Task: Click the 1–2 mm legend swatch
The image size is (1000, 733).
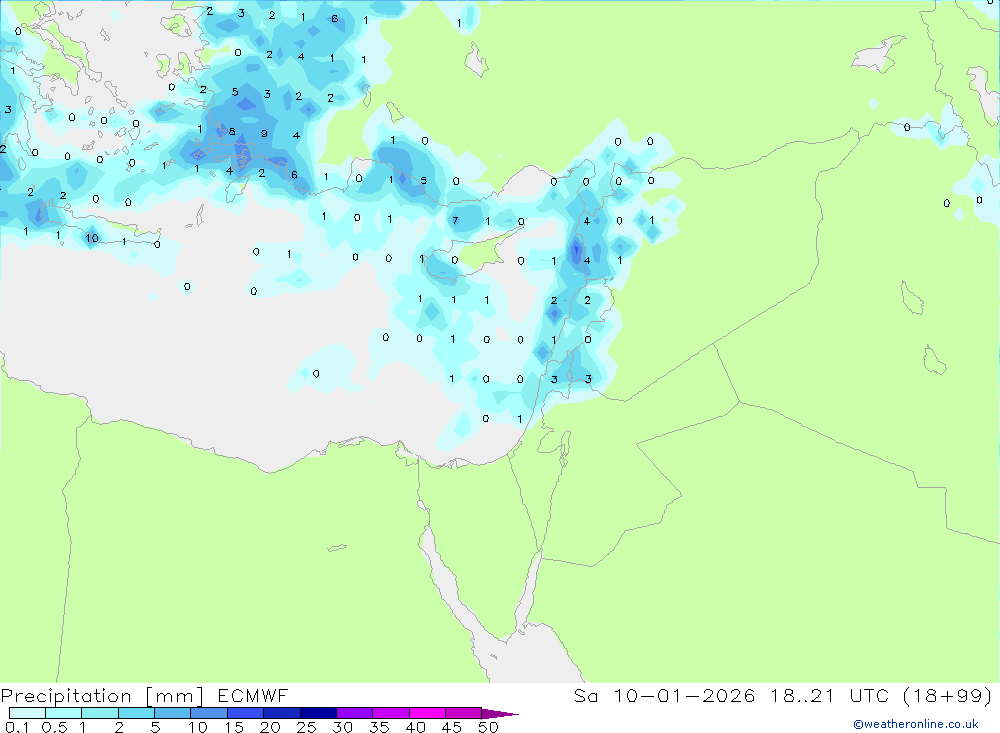Action: [x=100, y=713]
